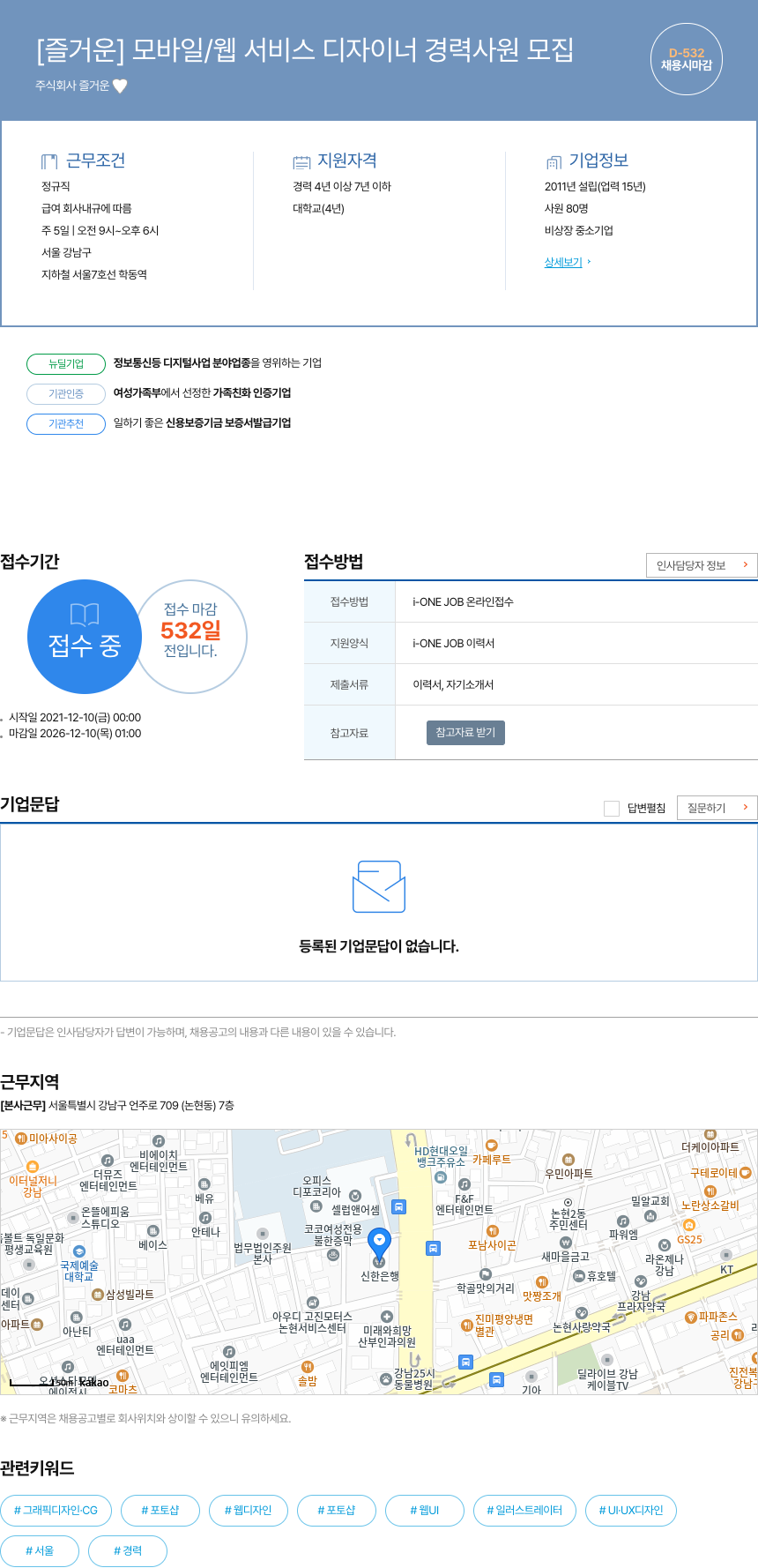Click 'i-ONE JOB 온라인접수' text

(463, 601)
